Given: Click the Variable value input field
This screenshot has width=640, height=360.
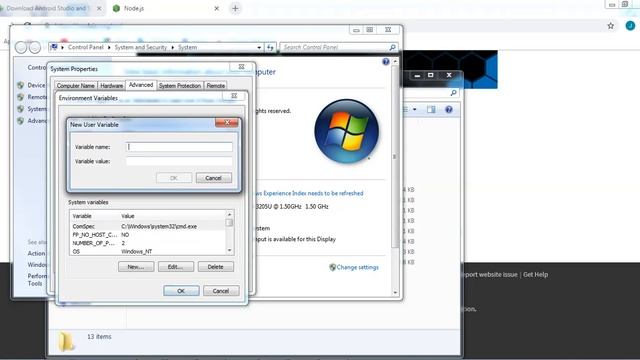Looking at the screenshot, I should [179, 161].
